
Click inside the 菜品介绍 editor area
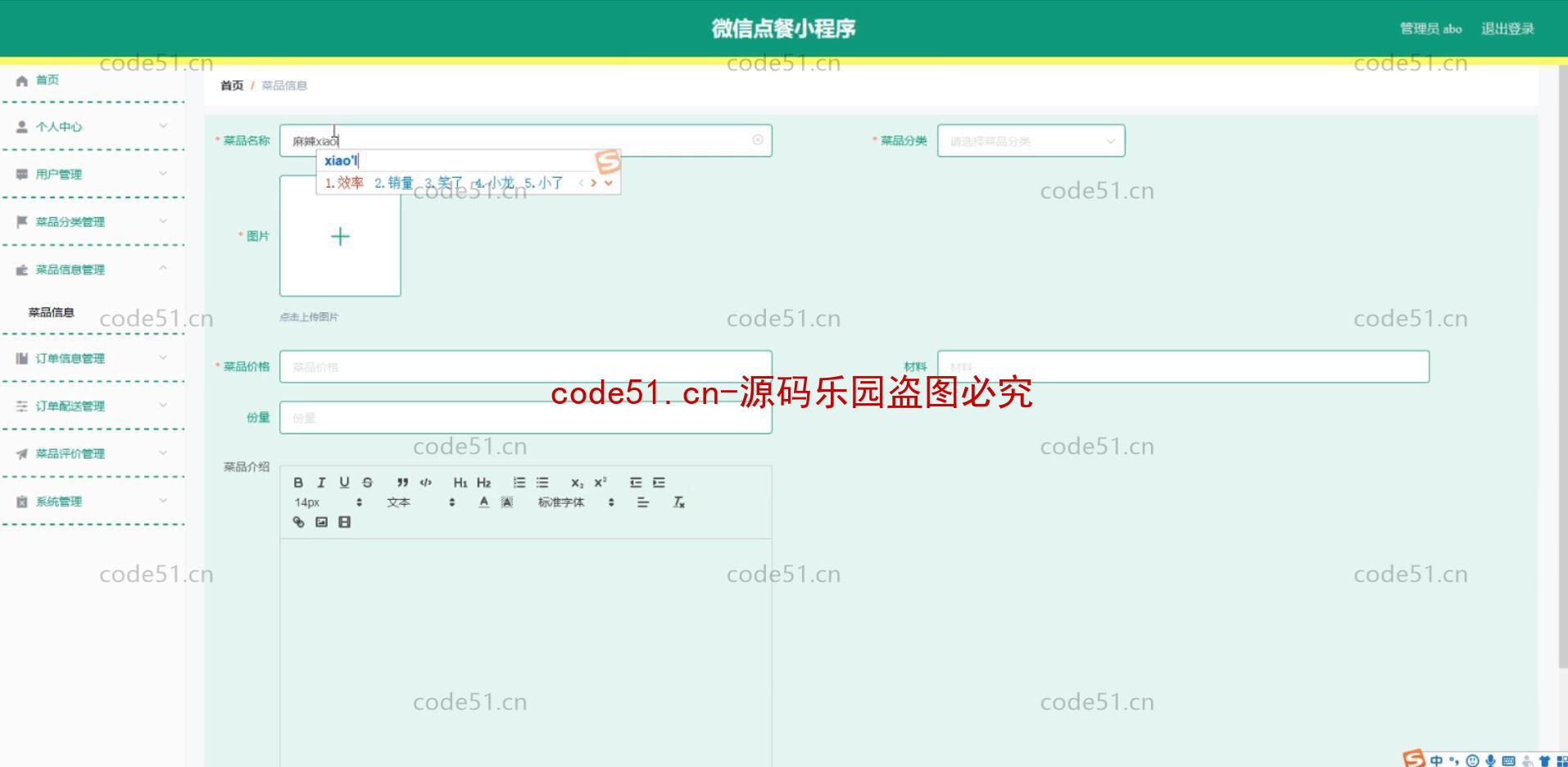pos(526,652)
